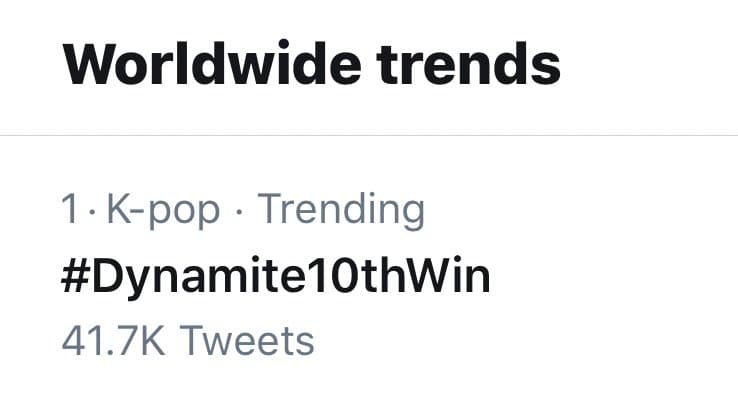This screenshot has height=415, width=738.
Task: Click blank space right of #Dynamite10thWin
Action: pyautogui.click(x=610, y=276)
